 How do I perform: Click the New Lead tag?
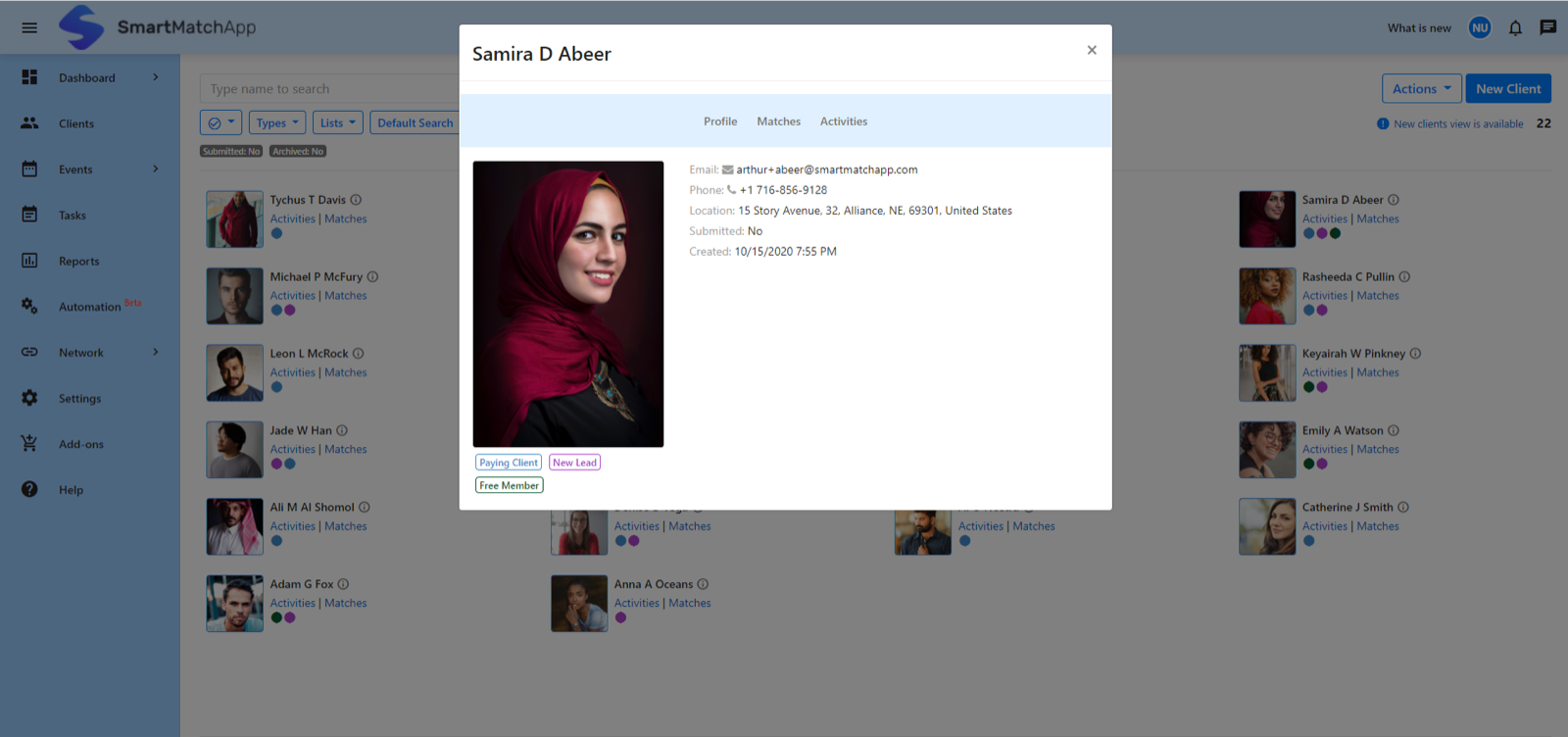[574, 463]
